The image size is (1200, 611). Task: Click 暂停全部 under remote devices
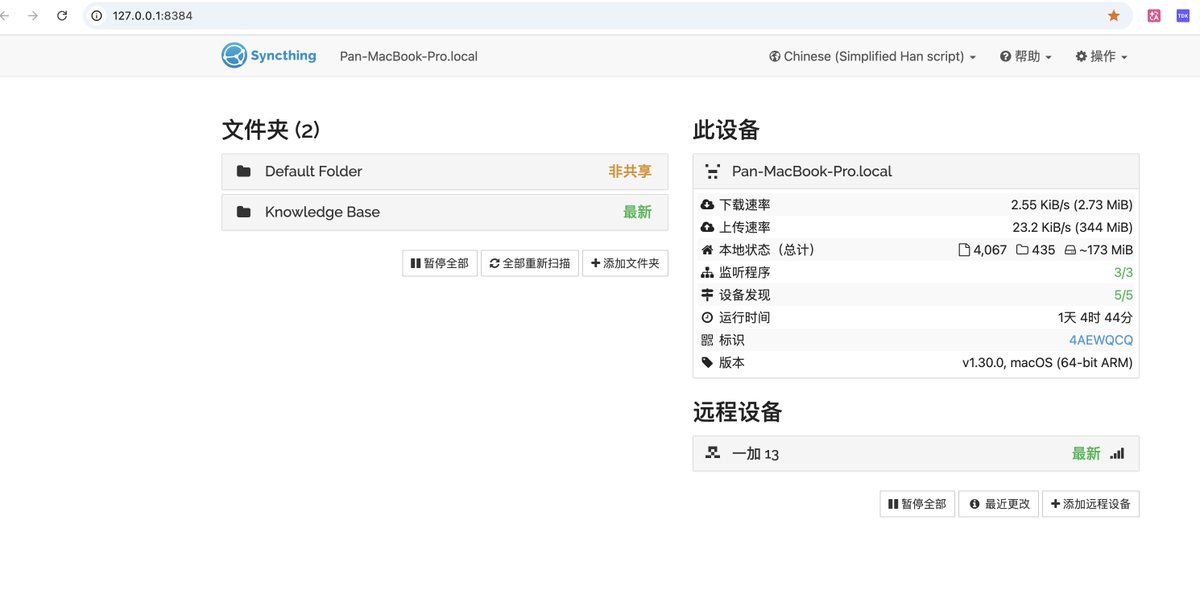point(917,504)
